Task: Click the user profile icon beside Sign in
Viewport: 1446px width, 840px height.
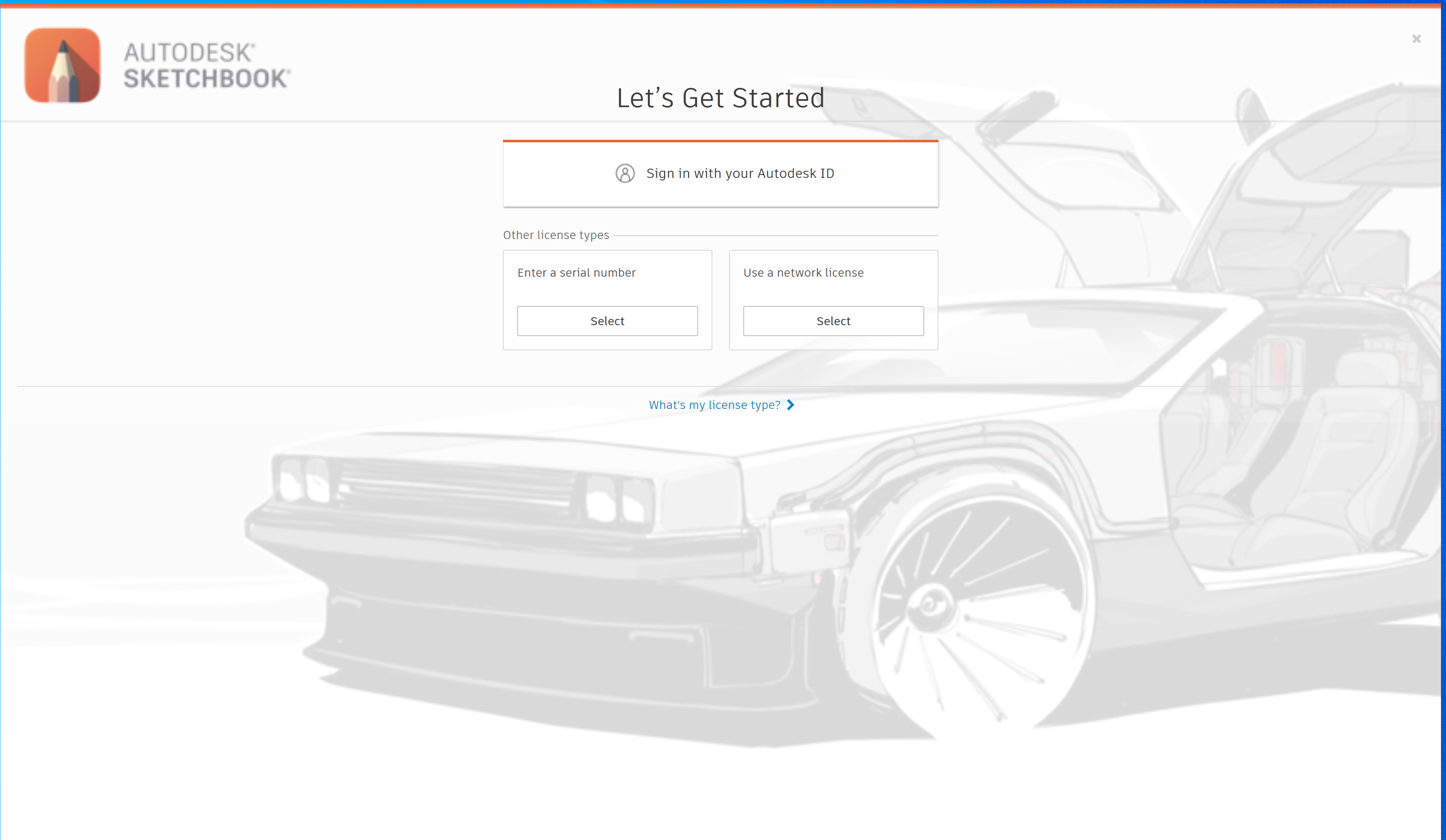Action: coord(625,173)
